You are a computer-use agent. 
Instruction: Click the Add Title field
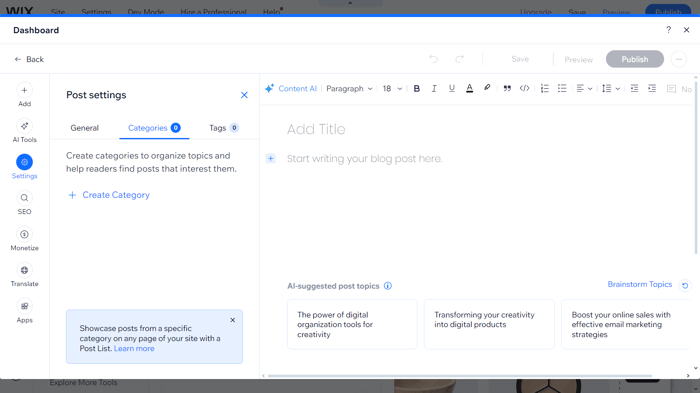click(316, 129)
